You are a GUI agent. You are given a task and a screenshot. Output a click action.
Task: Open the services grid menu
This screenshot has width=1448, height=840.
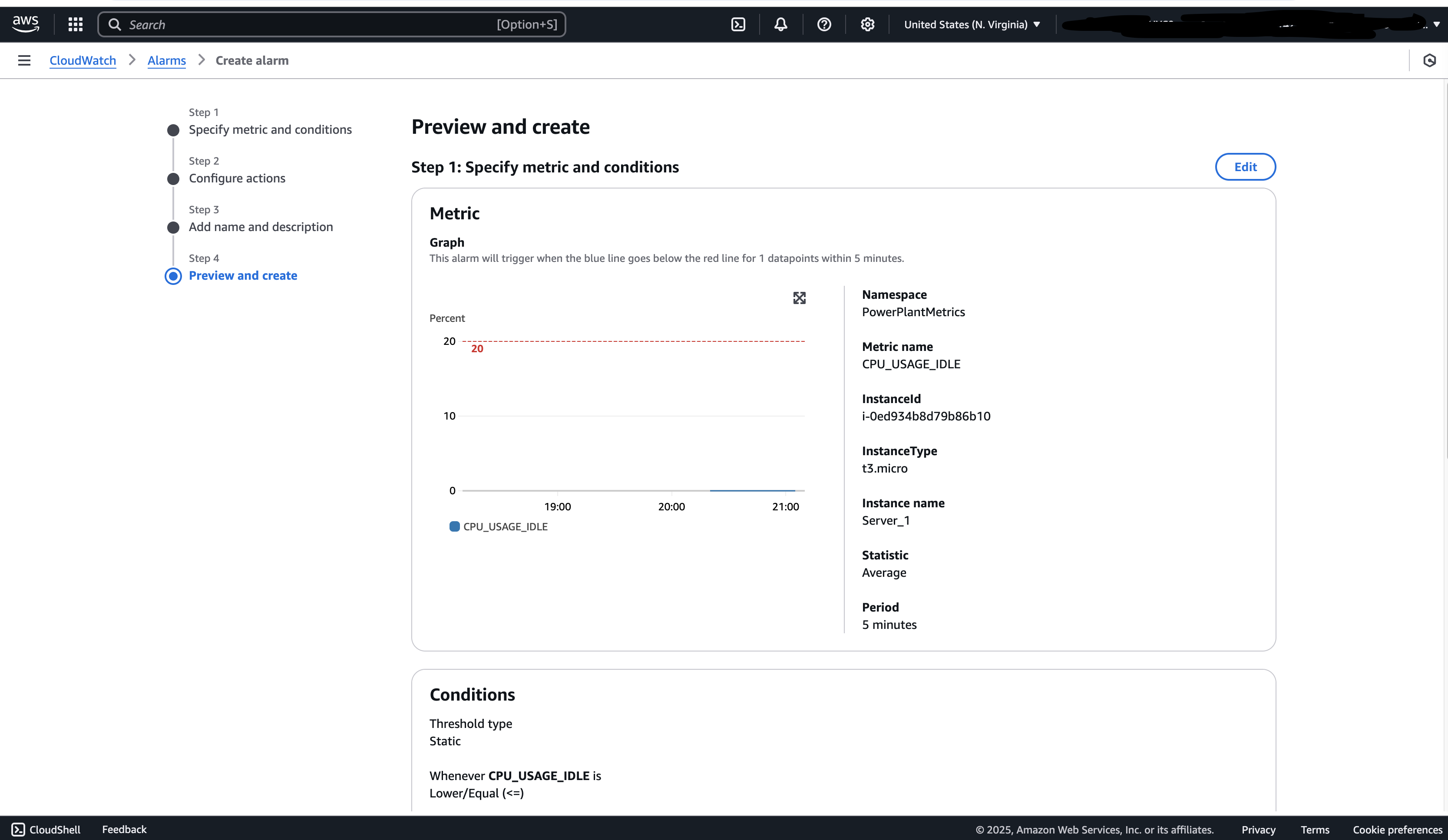75,24
